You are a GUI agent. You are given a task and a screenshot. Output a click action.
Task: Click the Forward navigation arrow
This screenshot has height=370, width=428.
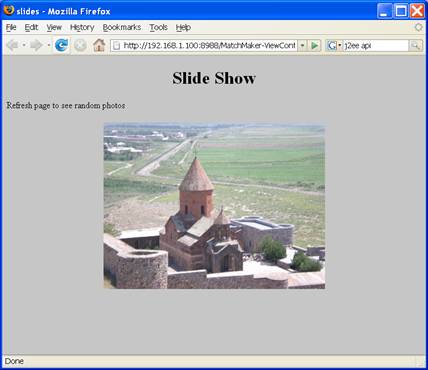[x=36, y=45]
